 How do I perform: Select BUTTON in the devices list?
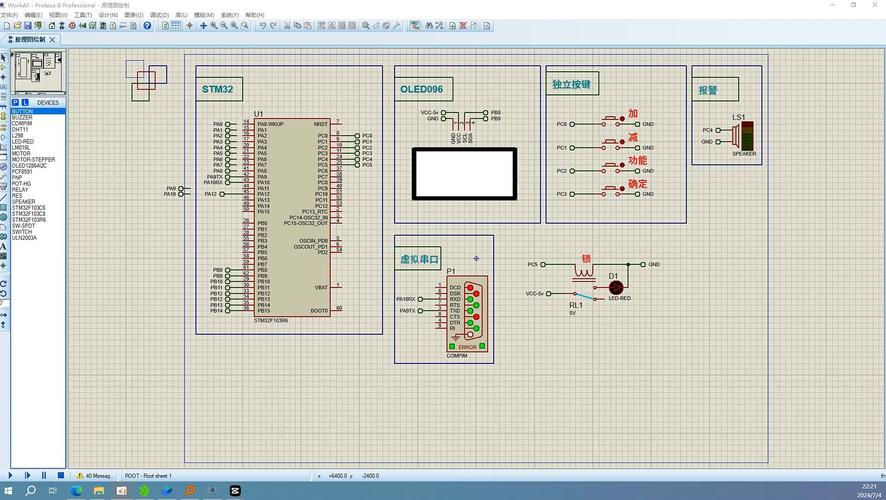38,111
